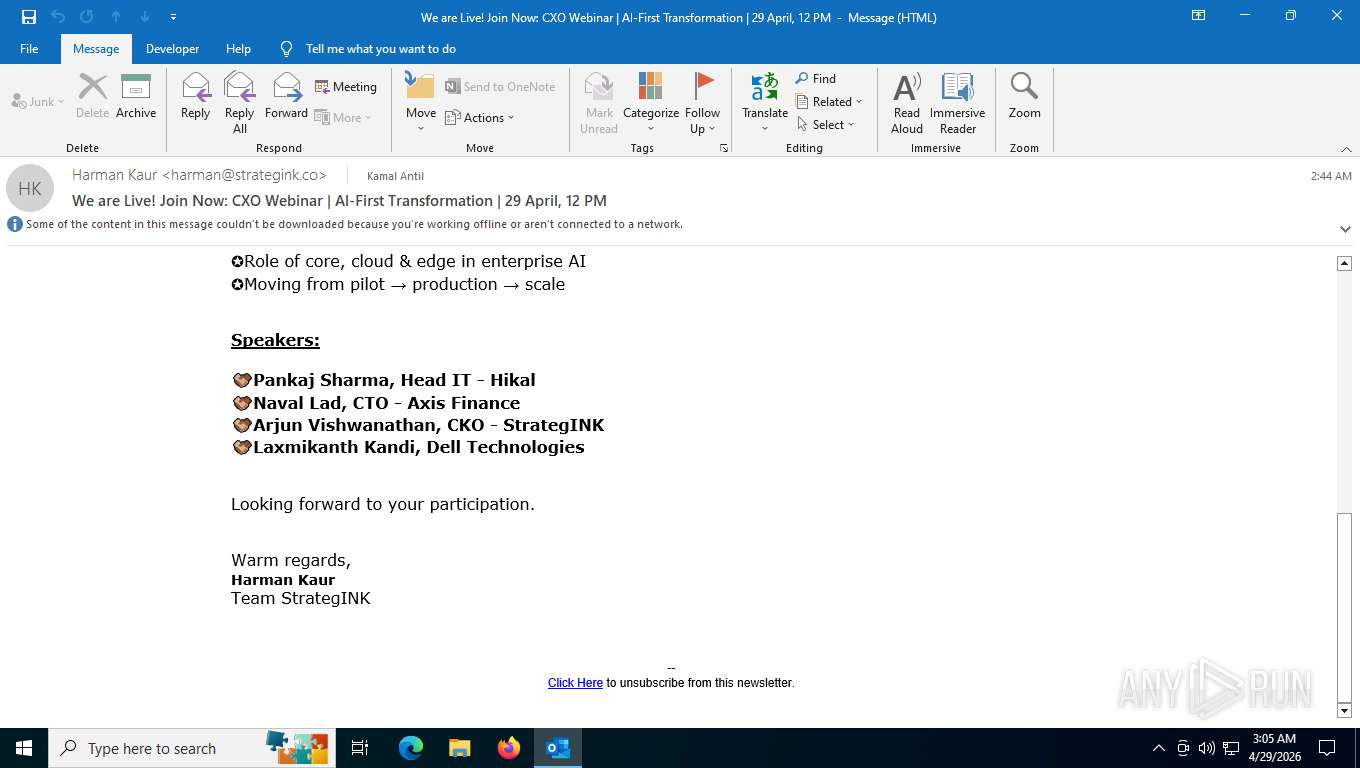This screenshot has height=768, width=1360.
Task: Click the taskbar search box
Action: tap(192, 748)
